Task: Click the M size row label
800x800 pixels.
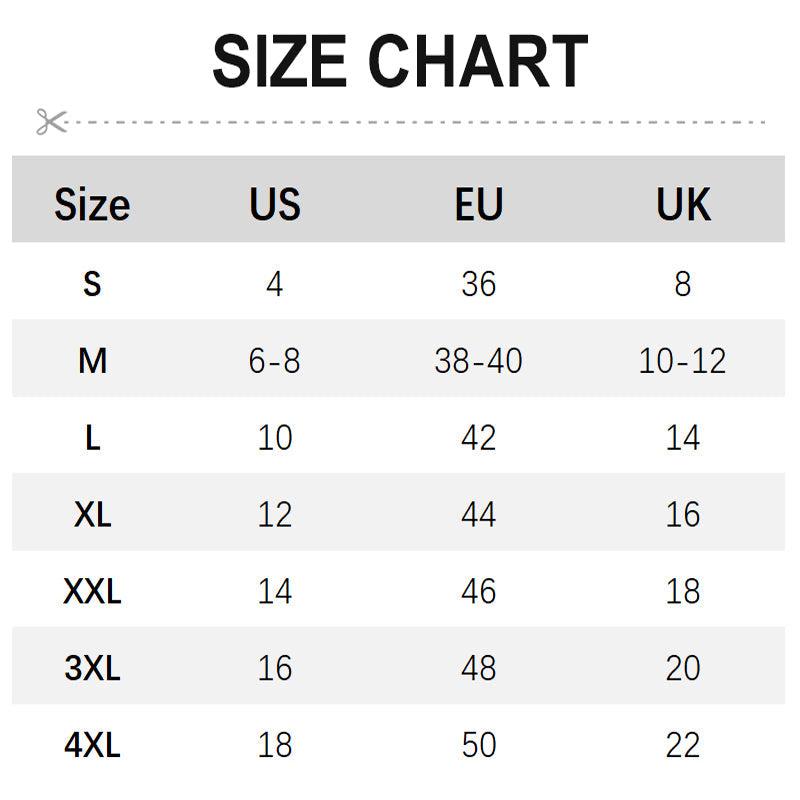Action: (x=92, y=361)
